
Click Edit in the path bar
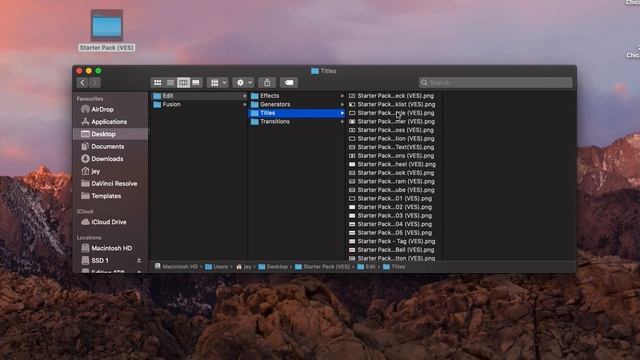[x=367, y=267]
